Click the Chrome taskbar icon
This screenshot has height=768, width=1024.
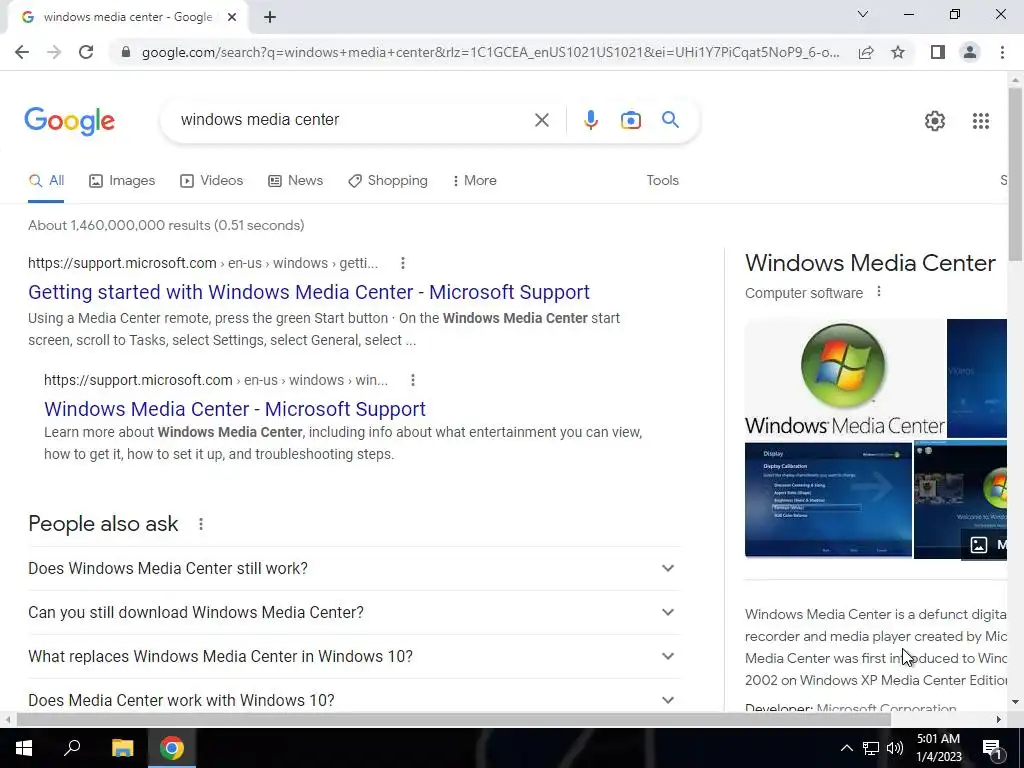coord(172,748)
